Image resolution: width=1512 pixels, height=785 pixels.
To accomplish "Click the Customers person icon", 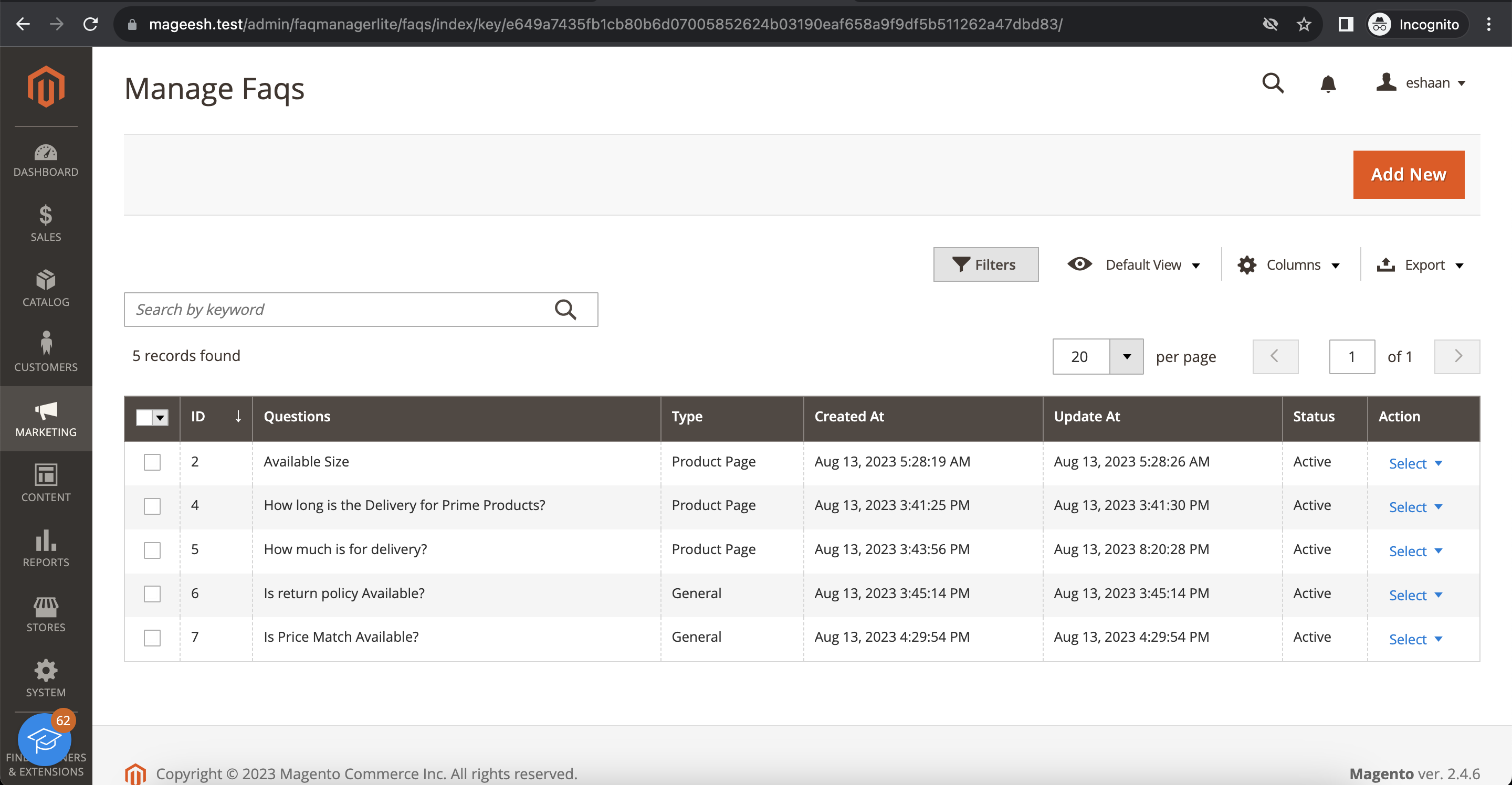I will [46, 344].
